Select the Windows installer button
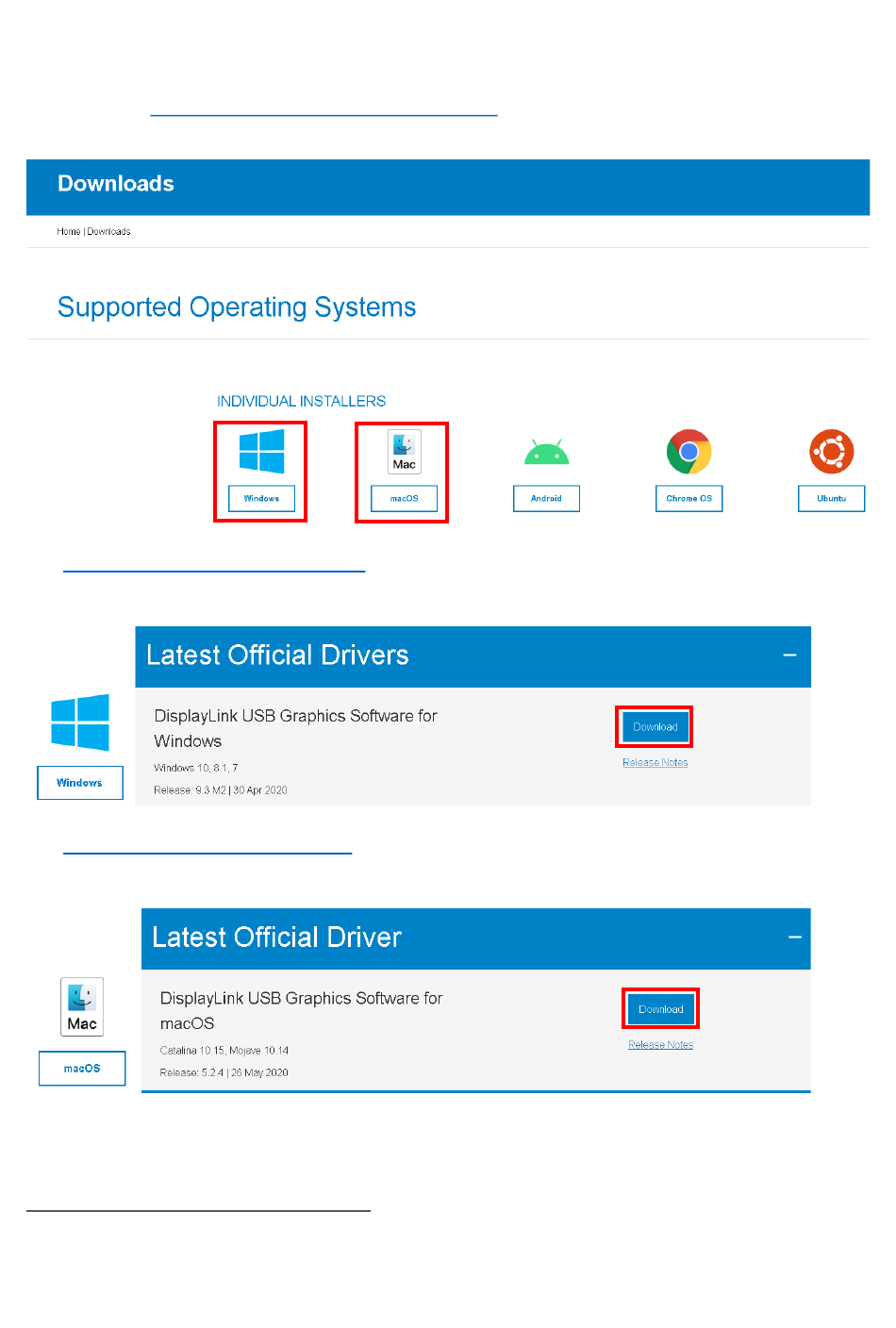The image size is (896, 1328). [x=261, y=498]
